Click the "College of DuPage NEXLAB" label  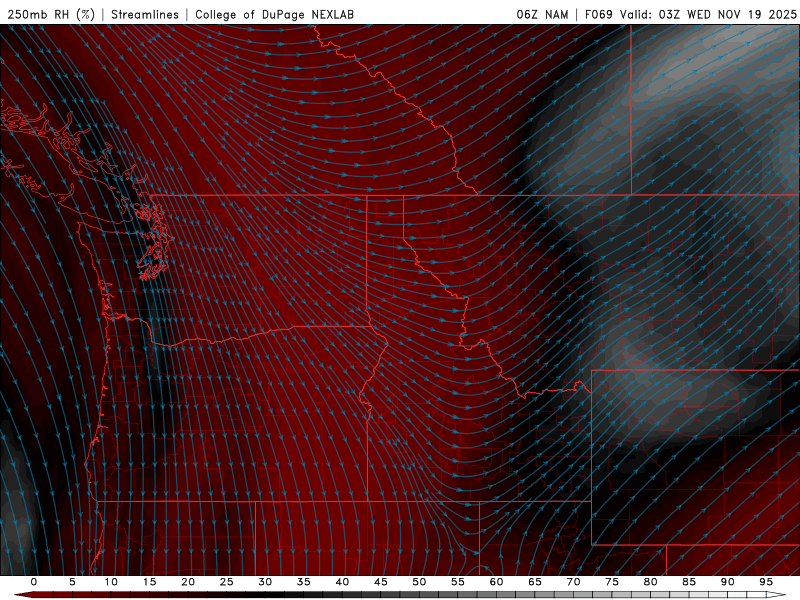(x=274, y=14)
